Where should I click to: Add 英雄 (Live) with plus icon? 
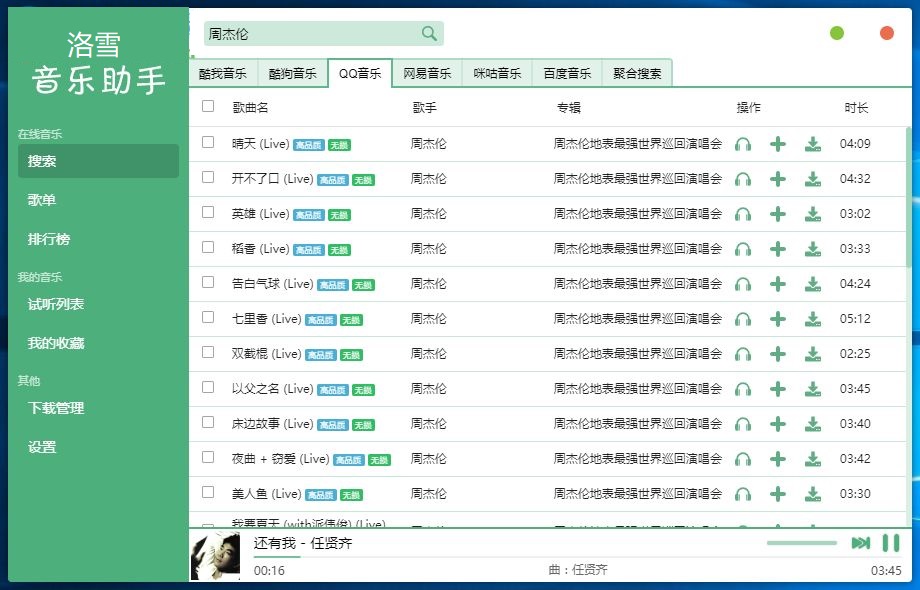point(778,214)
